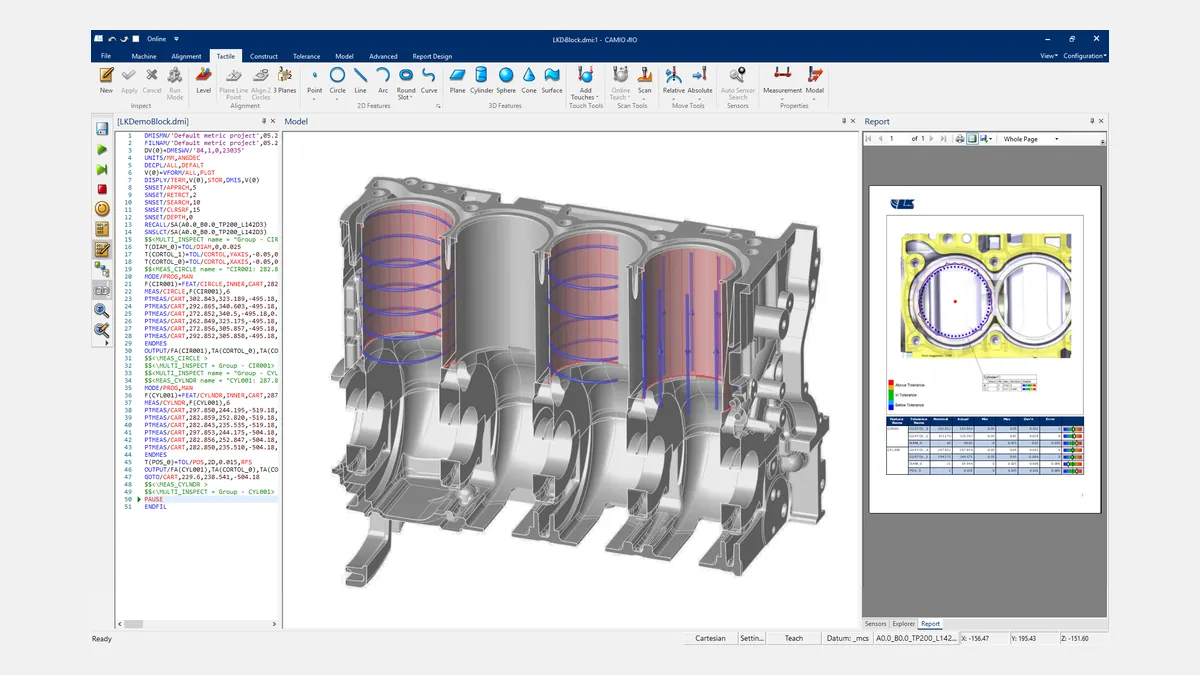Toggle Teach mode in status bar
The height and width of the screenshot is (675, 1200).
click(x=794, y=638)
